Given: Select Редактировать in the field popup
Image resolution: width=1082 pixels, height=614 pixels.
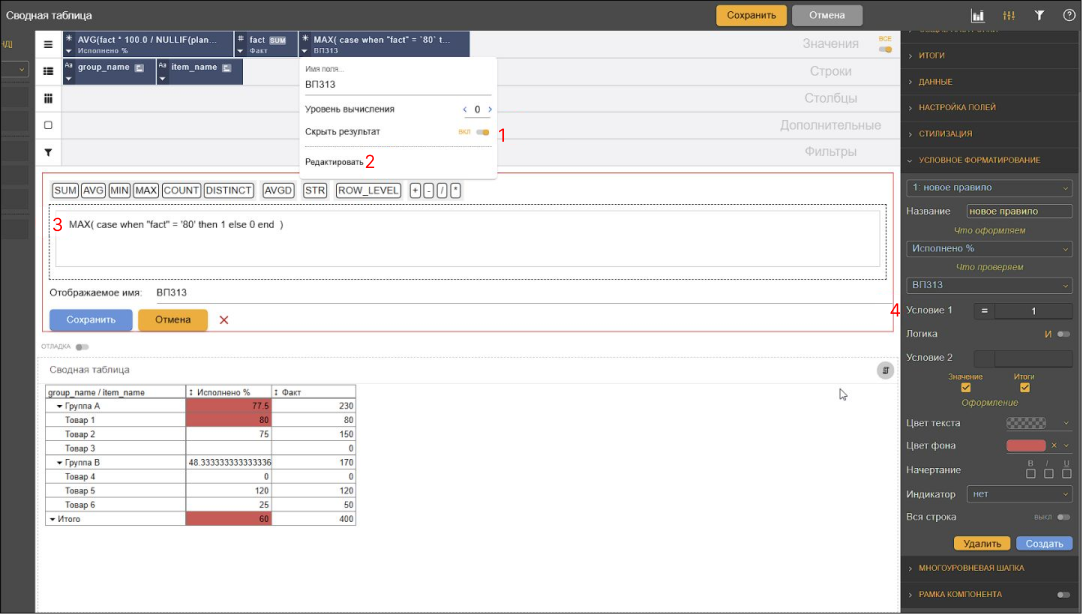Looking at the screenshot, I should pos(334,162).
